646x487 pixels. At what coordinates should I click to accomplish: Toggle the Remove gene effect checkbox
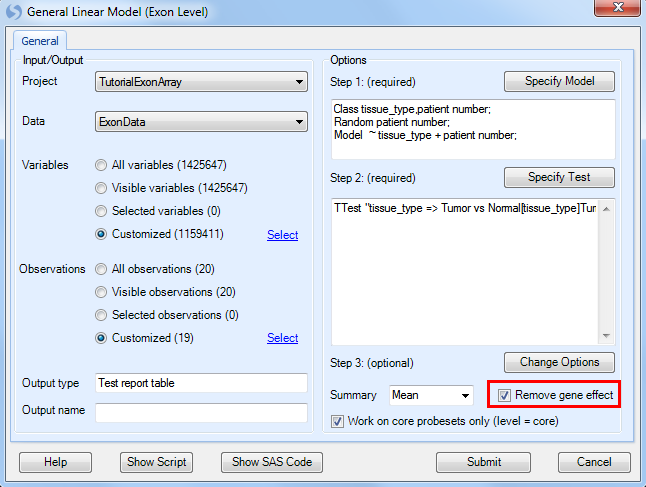pos(504,396)
